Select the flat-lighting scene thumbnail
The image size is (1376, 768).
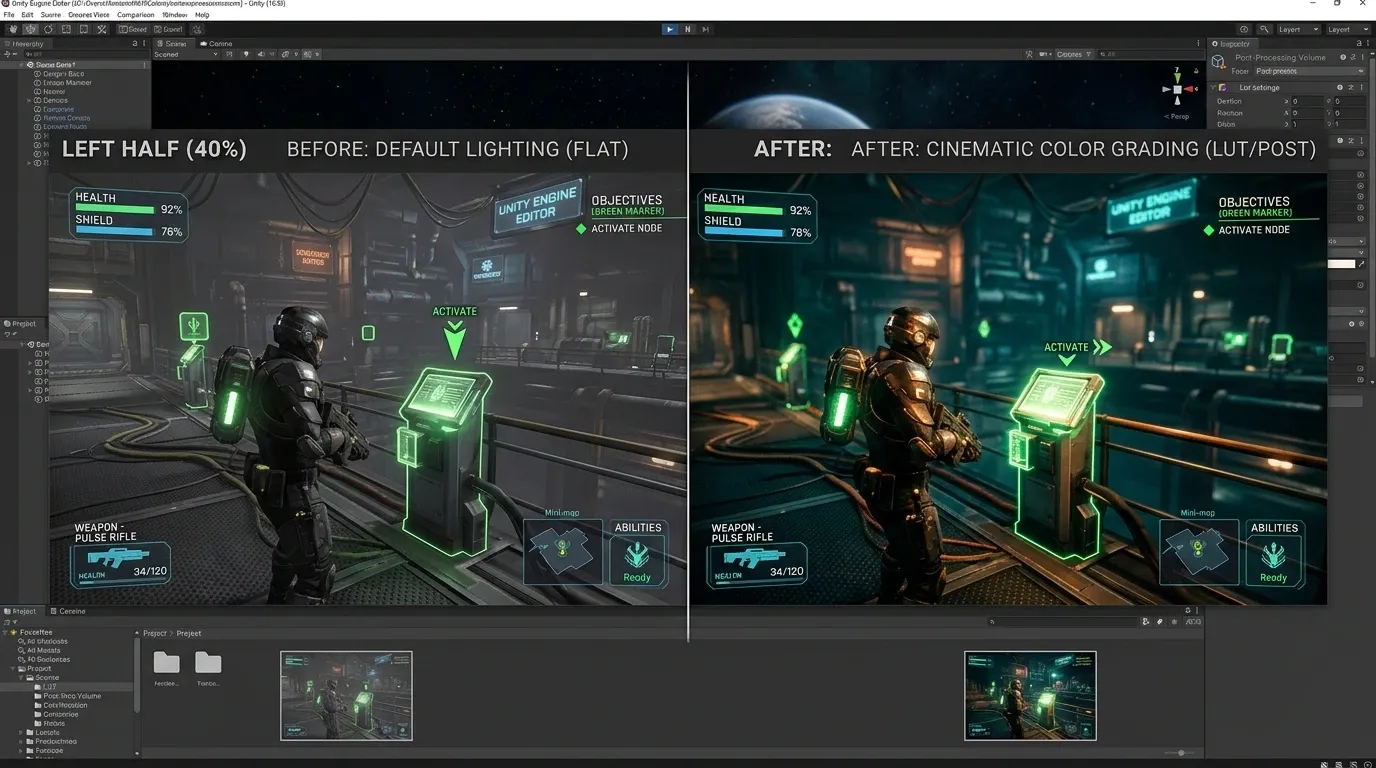coord(346,696)
